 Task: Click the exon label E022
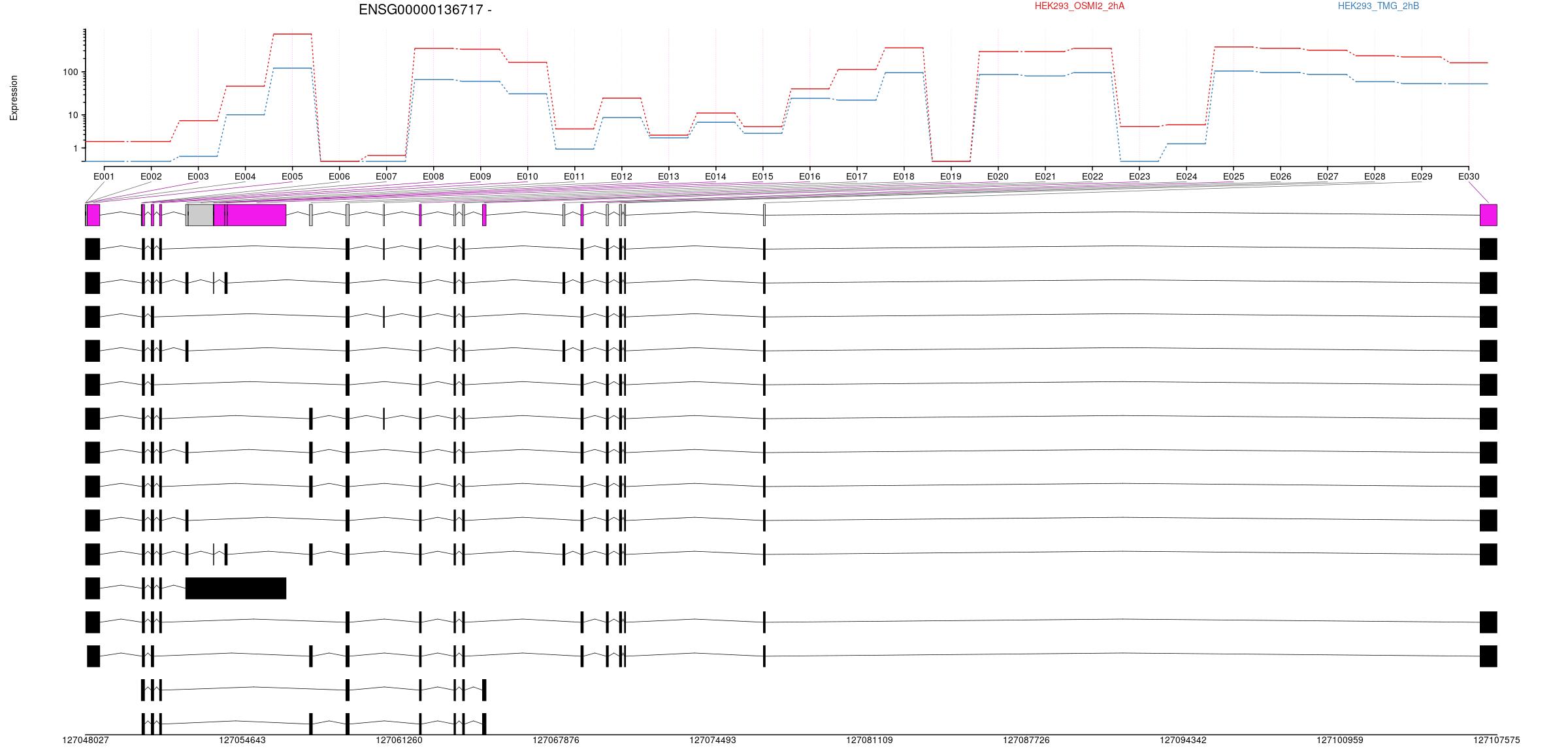(1092, 176)
